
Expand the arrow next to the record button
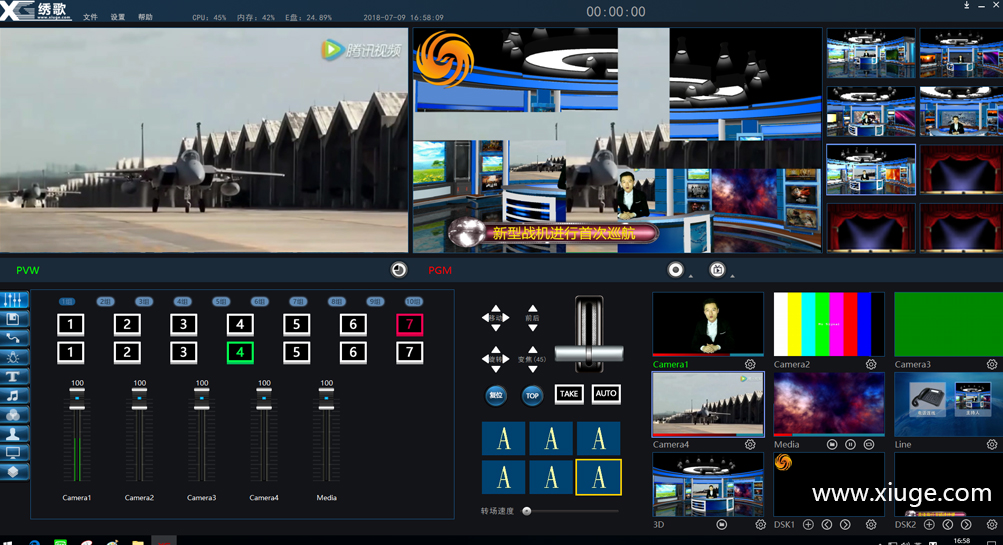691,276
